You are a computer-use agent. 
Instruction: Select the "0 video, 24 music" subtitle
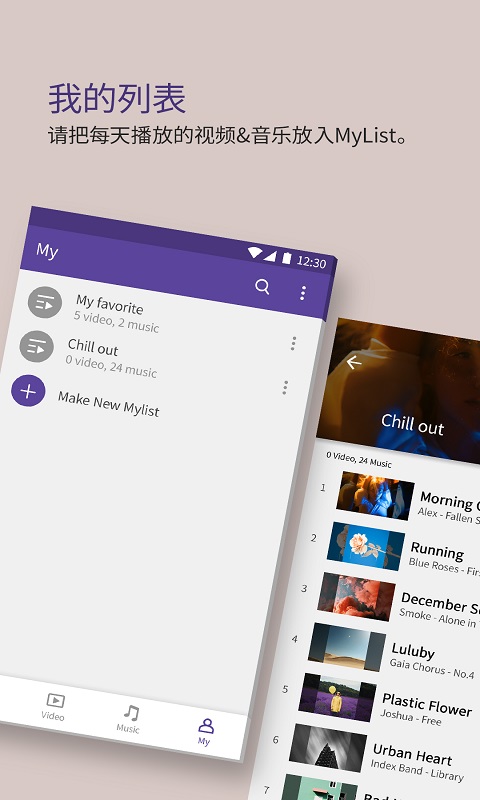click(111, 366)
